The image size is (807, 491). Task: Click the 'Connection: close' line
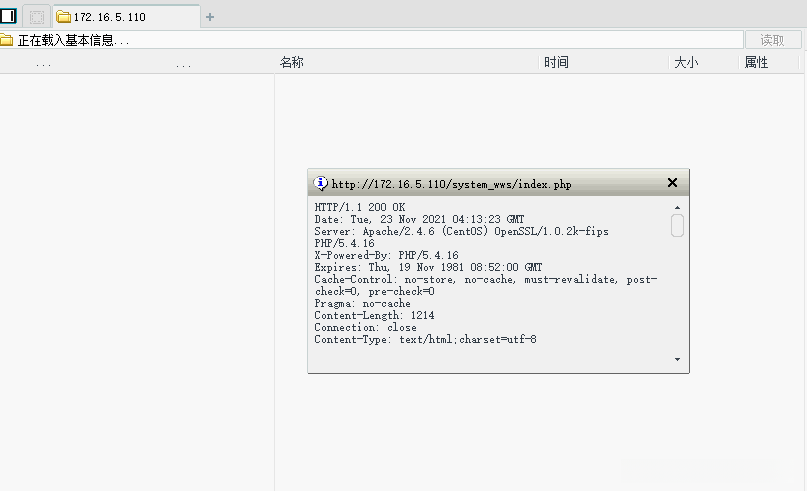tap(365, 327)
